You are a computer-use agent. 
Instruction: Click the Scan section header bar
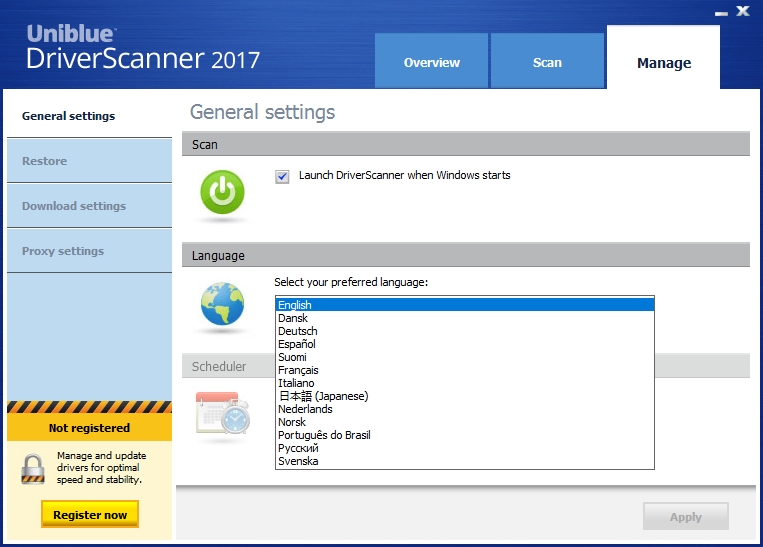tap(466, 144)
